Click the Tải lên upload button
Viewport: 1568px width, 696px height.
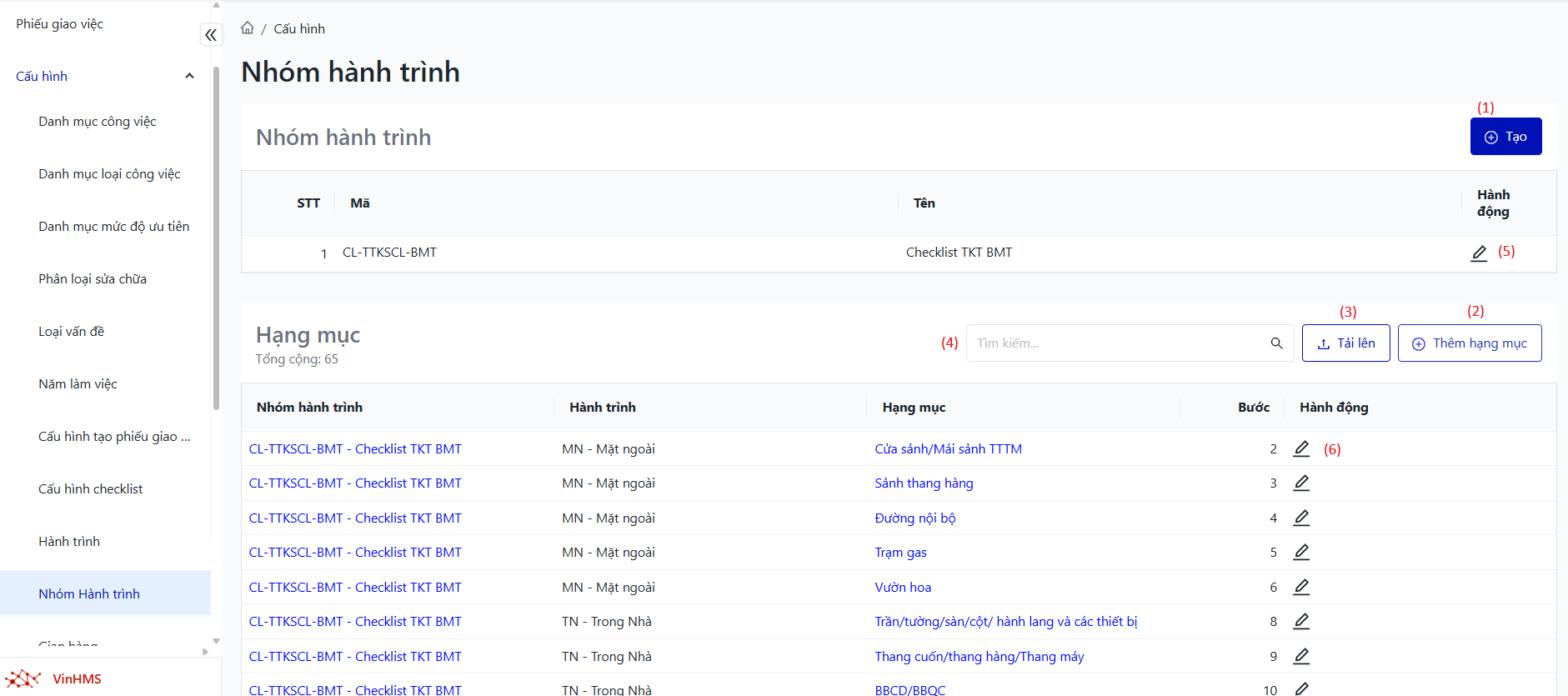point(1345,343)
